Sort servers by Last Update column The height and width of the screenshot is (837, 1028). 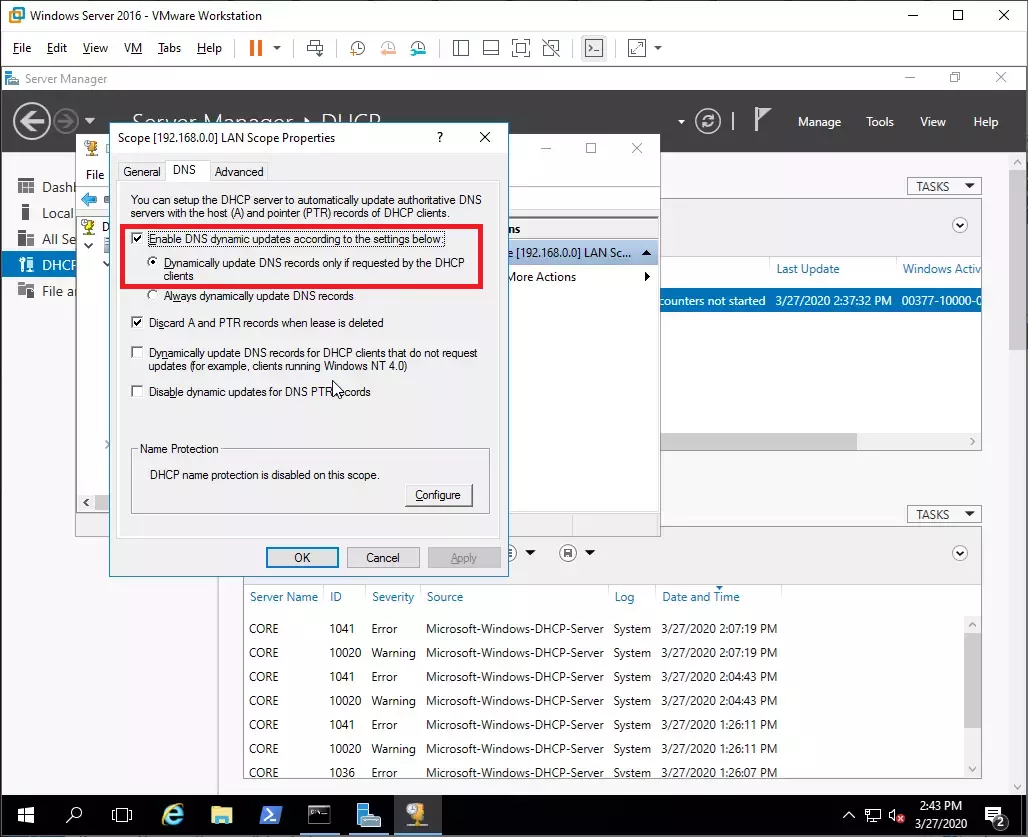[808, 269]
